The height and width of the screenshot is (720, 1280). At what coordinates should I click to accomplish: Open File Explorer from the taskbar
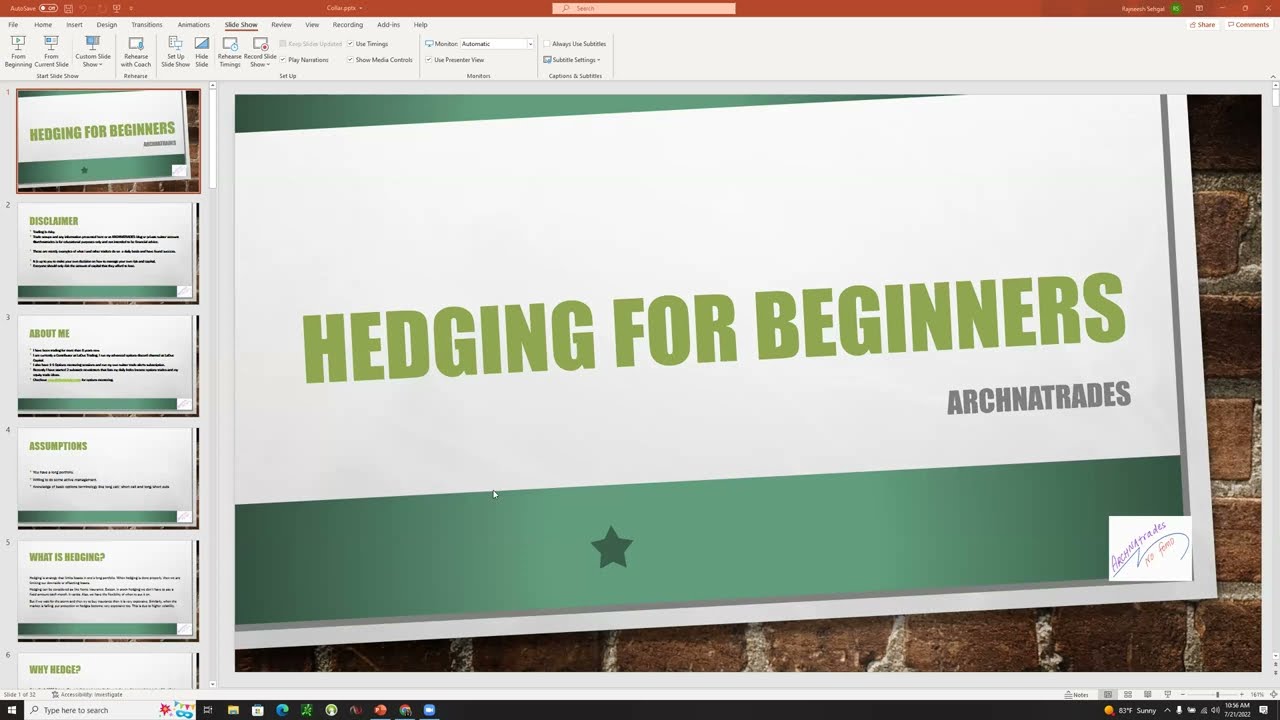coord(233,710)
